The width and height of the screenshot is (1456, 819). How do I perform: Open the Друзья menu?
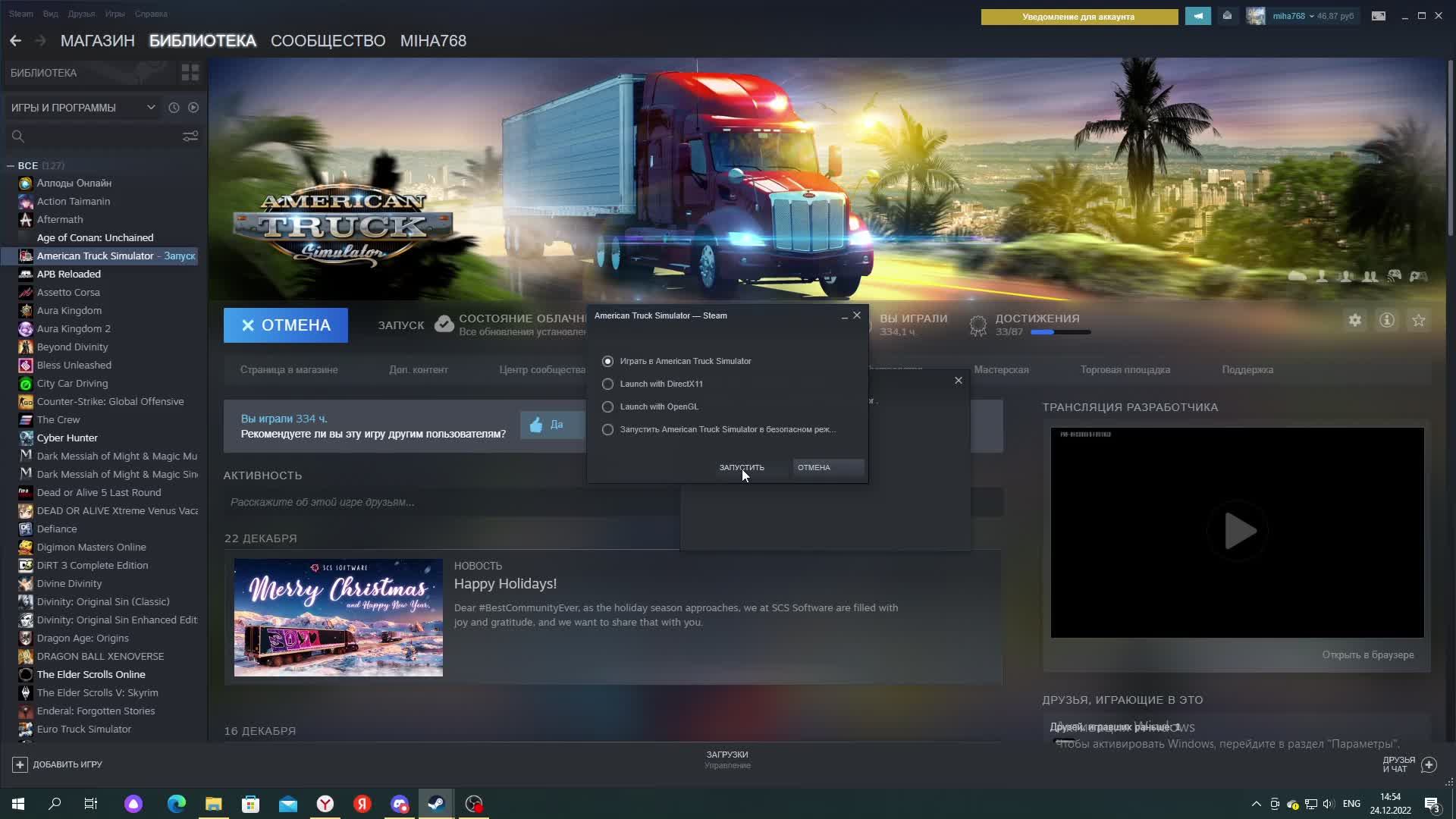pos(81,14)
